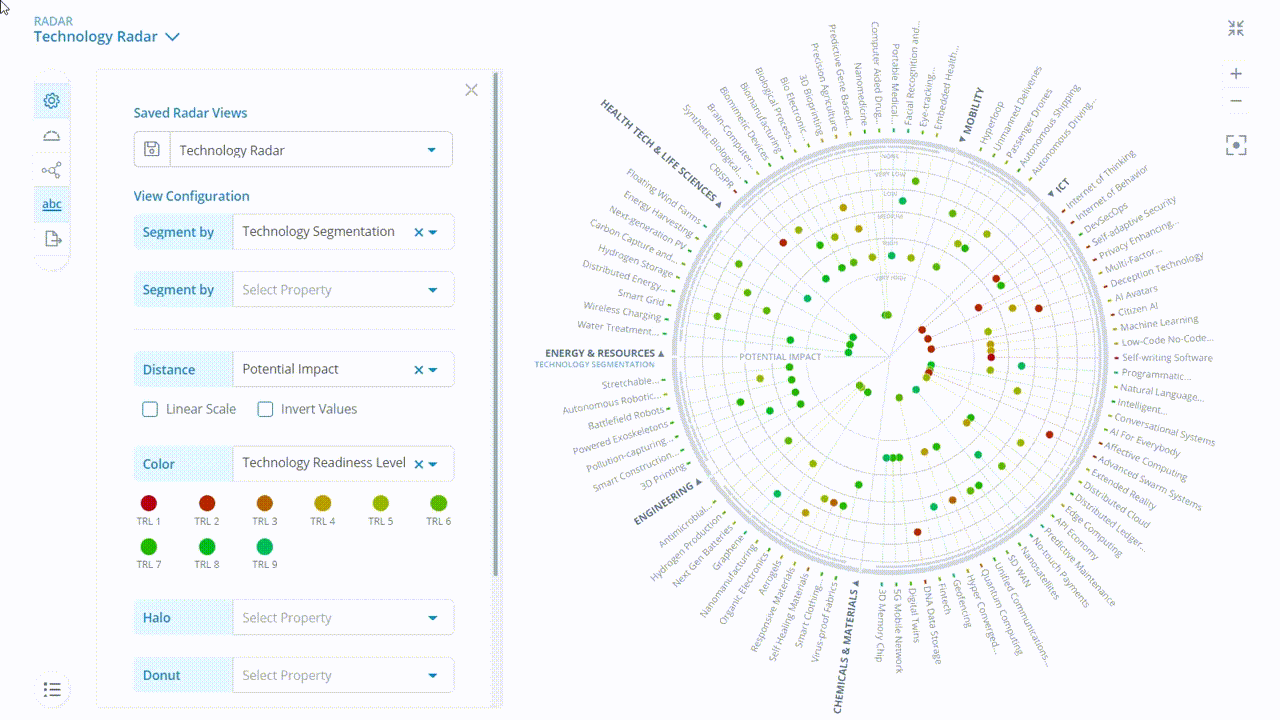This screenshot has width=1280, height=720.
Task: Open the legend list icon at bottom left
Action: pyautogui.click(x=52, y=689)
